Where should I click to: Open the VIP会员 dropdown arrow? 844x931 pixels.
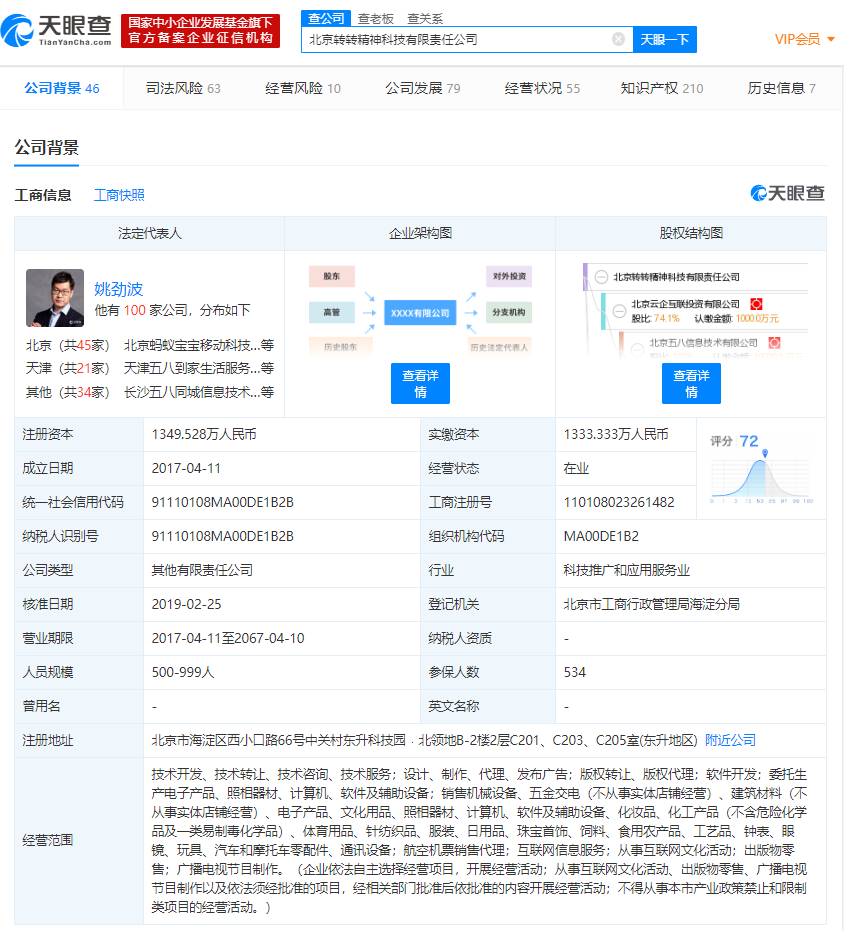tap(831, 39)
